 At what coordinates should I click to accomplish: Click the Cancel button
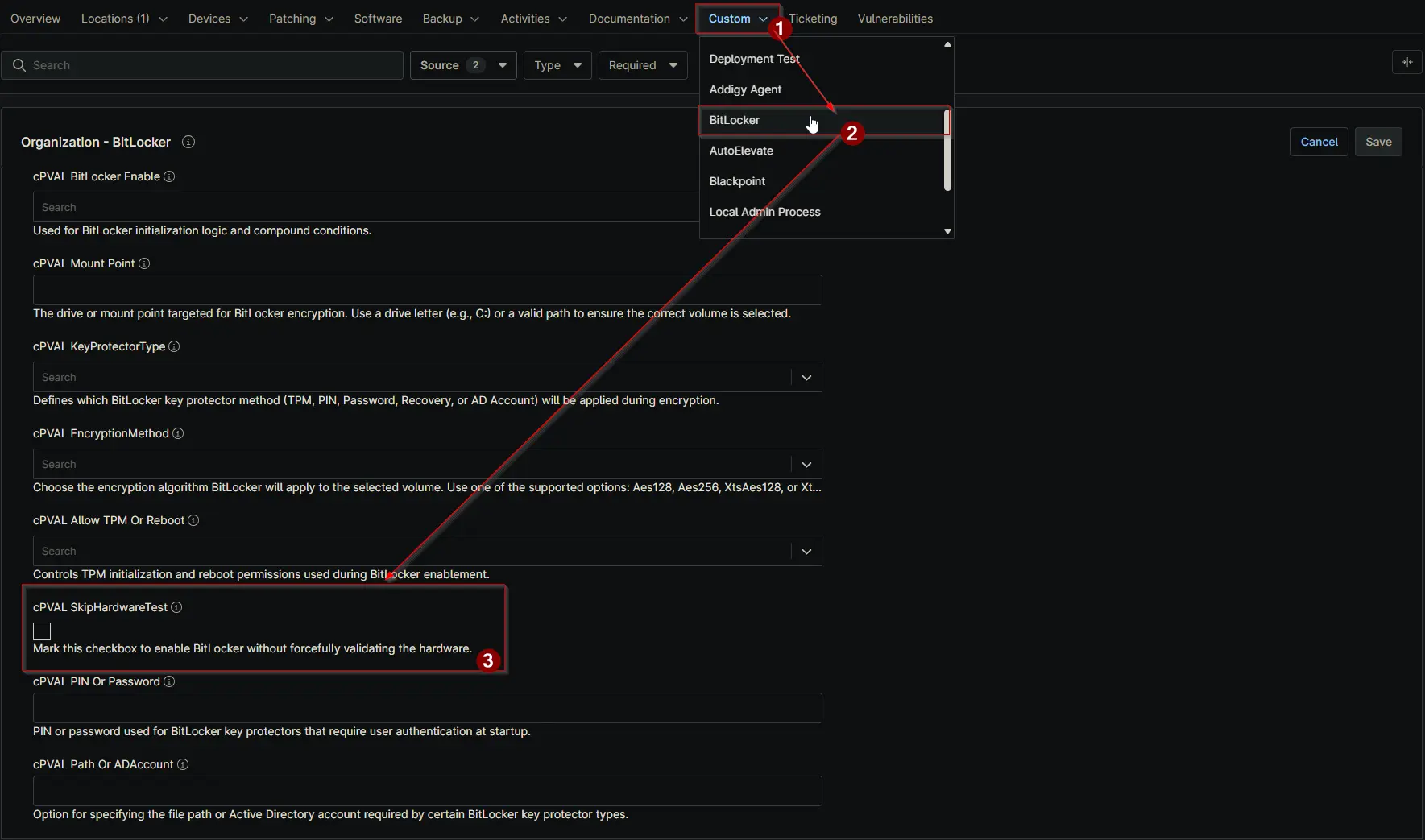coord(1319,142)
